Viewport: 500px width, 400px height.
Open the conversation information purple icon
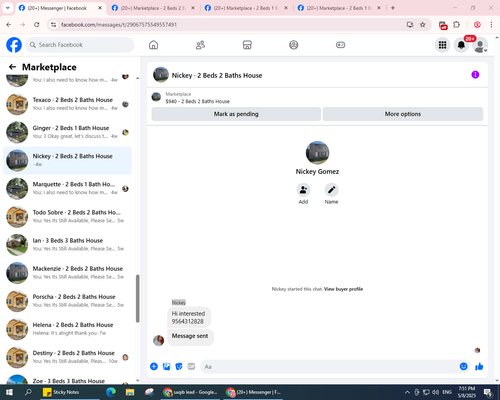tap(475, 75)
